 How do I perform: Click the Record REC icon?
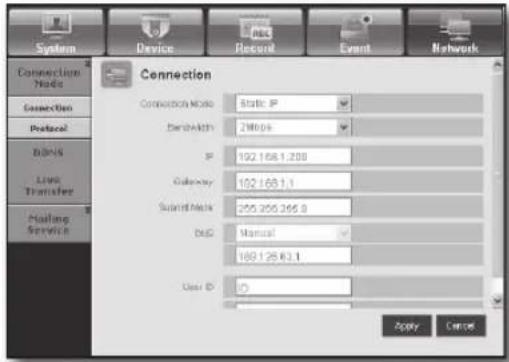256,27
